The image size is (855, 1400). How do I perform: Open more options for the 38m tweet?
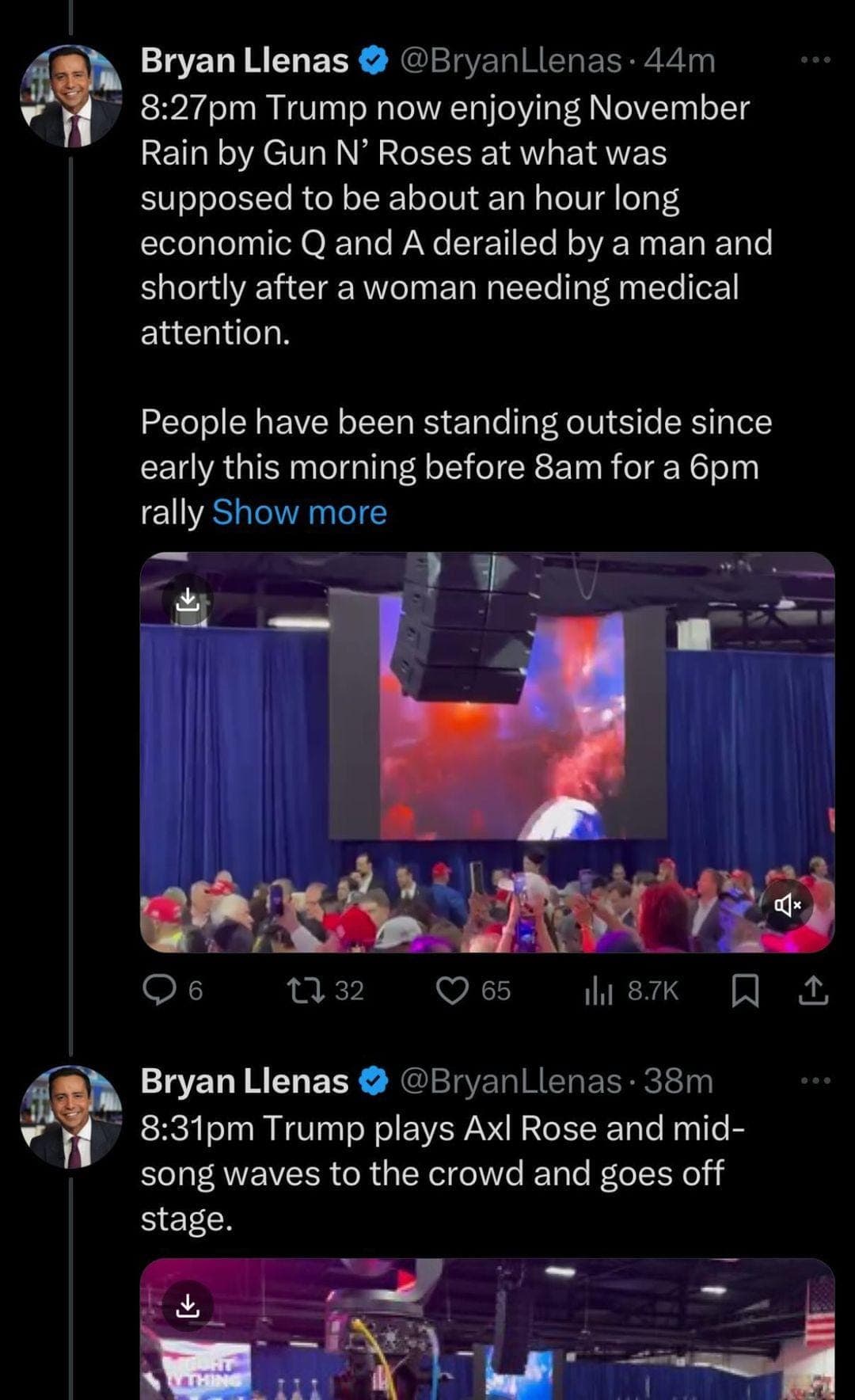[815, 1081]
